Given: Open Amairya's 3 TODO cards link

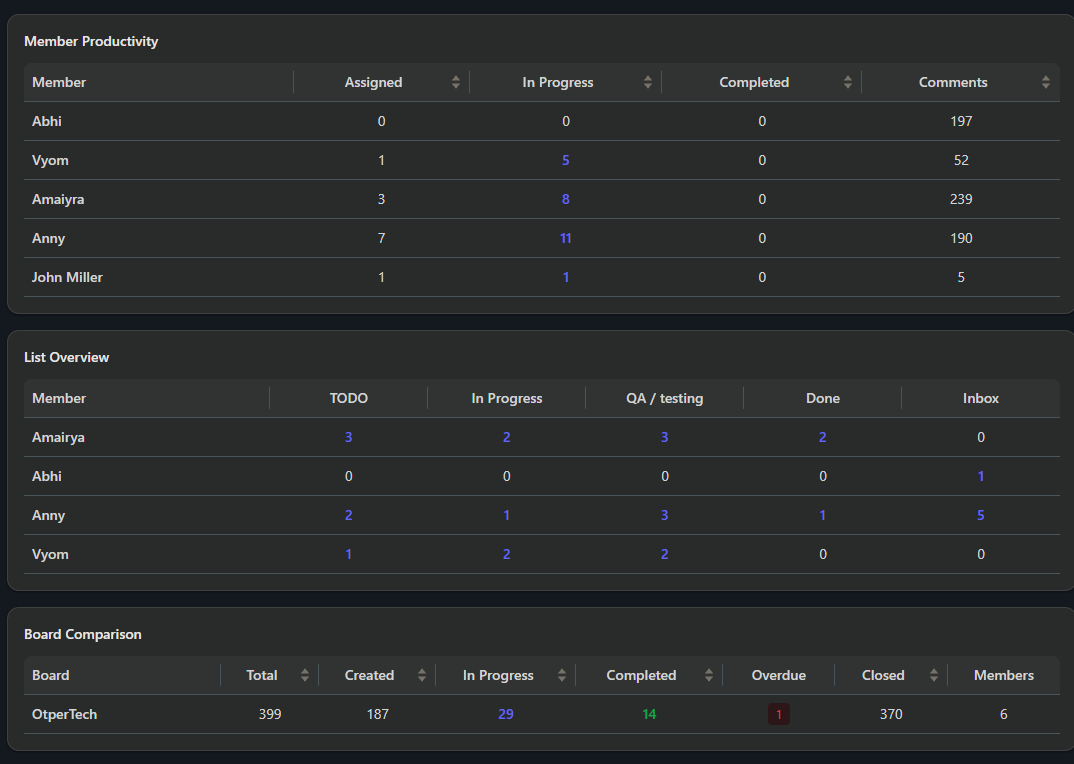Looking at the screenshot, I should (x=349, y=437).
